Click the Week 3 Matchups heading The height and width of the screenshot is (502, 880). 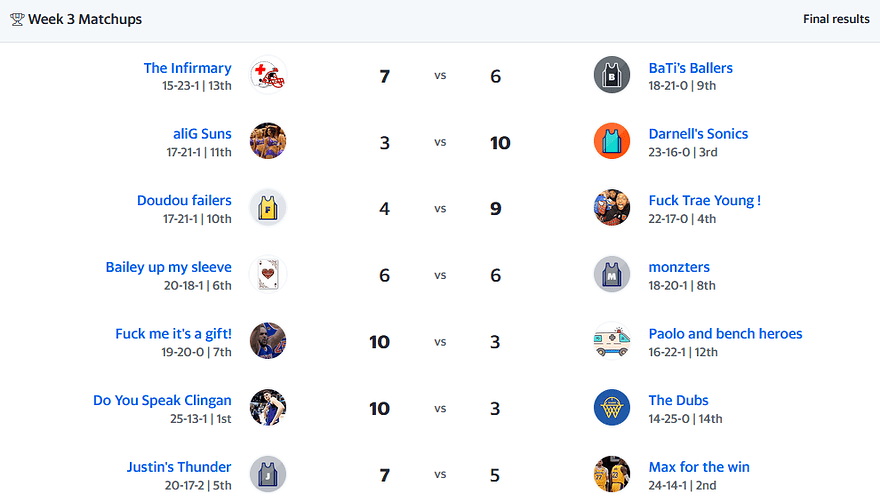click(85, 19)
